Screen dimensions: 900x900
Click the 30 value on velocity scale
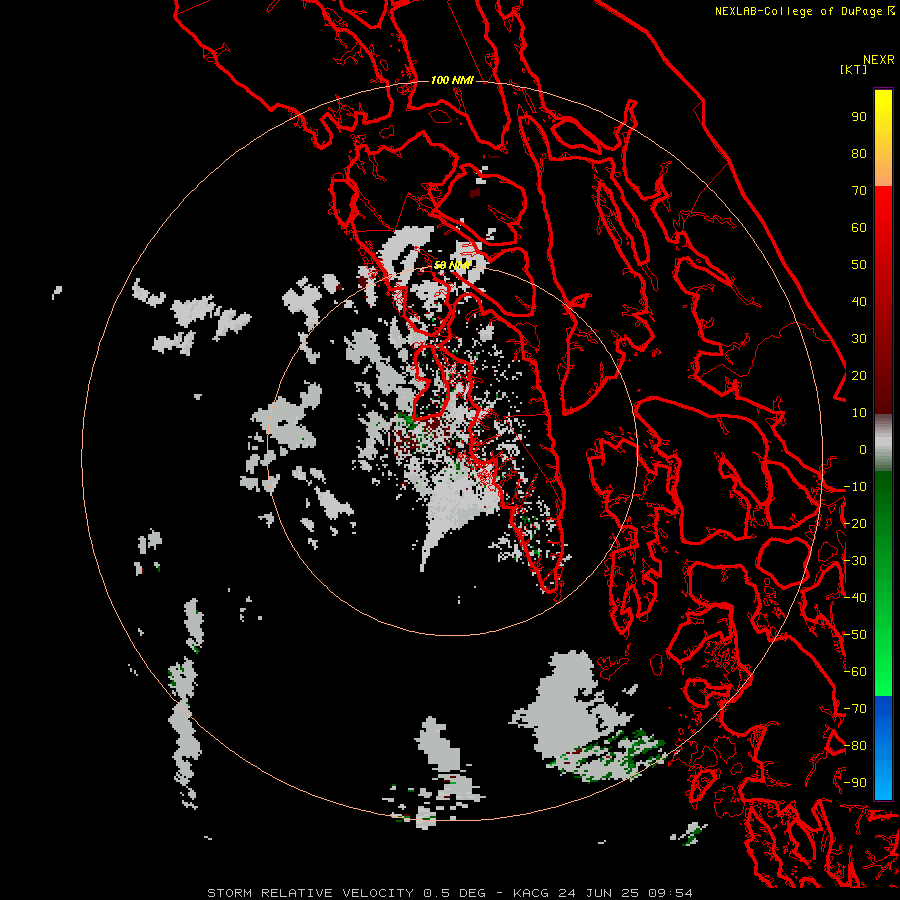(x=859, y=339)
